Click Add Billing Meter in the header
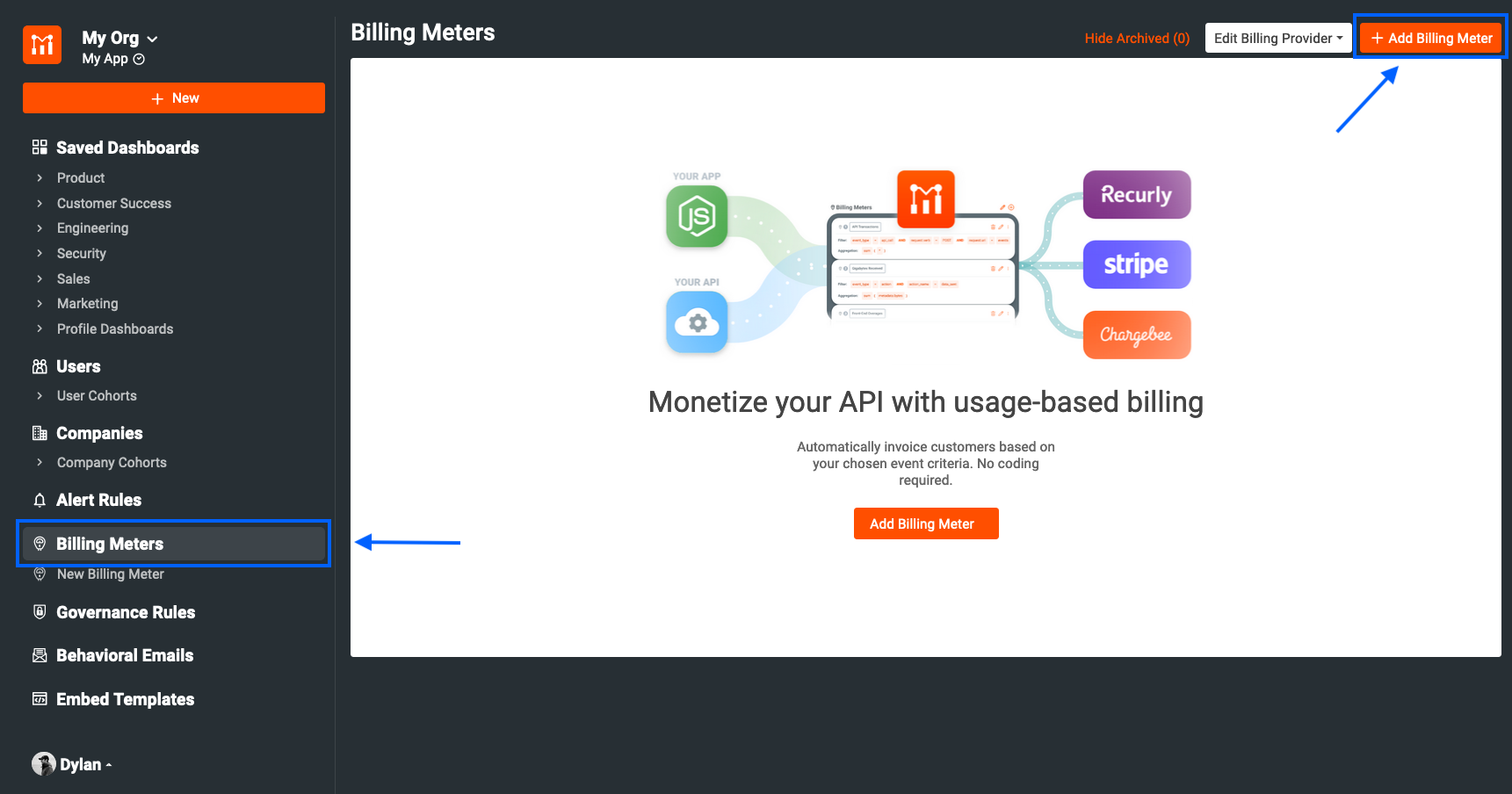1512x794 pixels. (x=1431, y=38)
